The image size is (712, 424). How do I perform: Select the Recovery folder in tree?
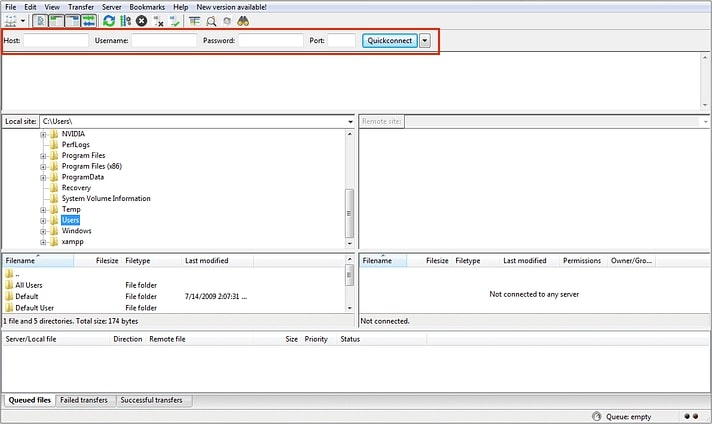[76, 187]
